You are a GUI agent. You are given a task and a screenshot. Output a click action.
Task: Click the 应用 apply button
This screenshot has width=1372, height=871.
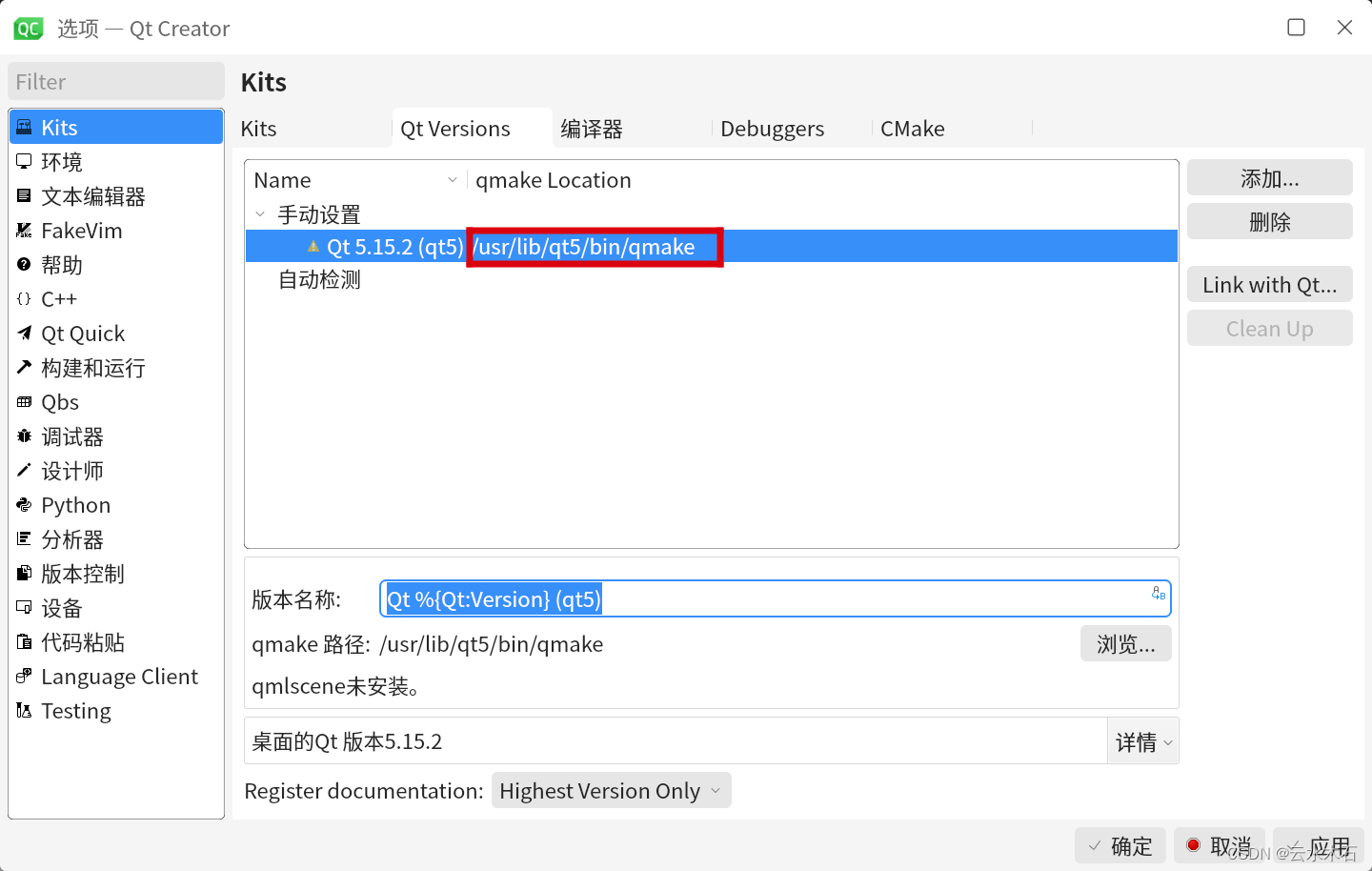[x=1319, y=845]
